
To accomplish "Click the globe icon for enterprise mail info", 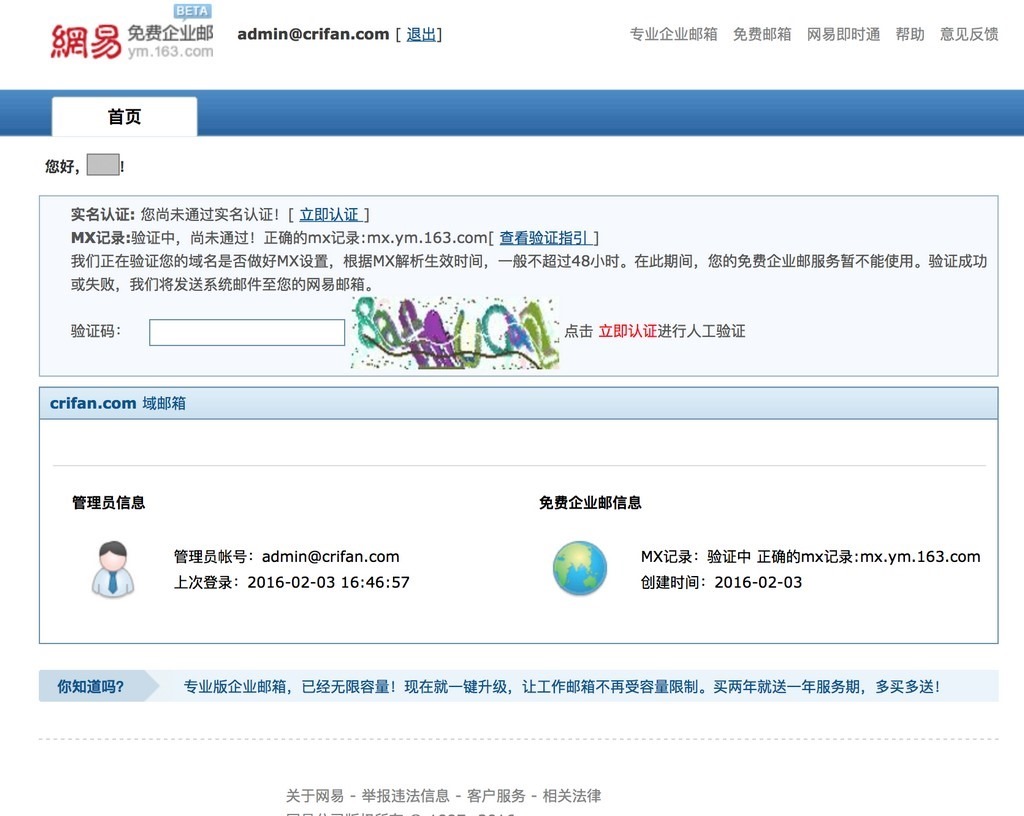I will coord(580,568).
